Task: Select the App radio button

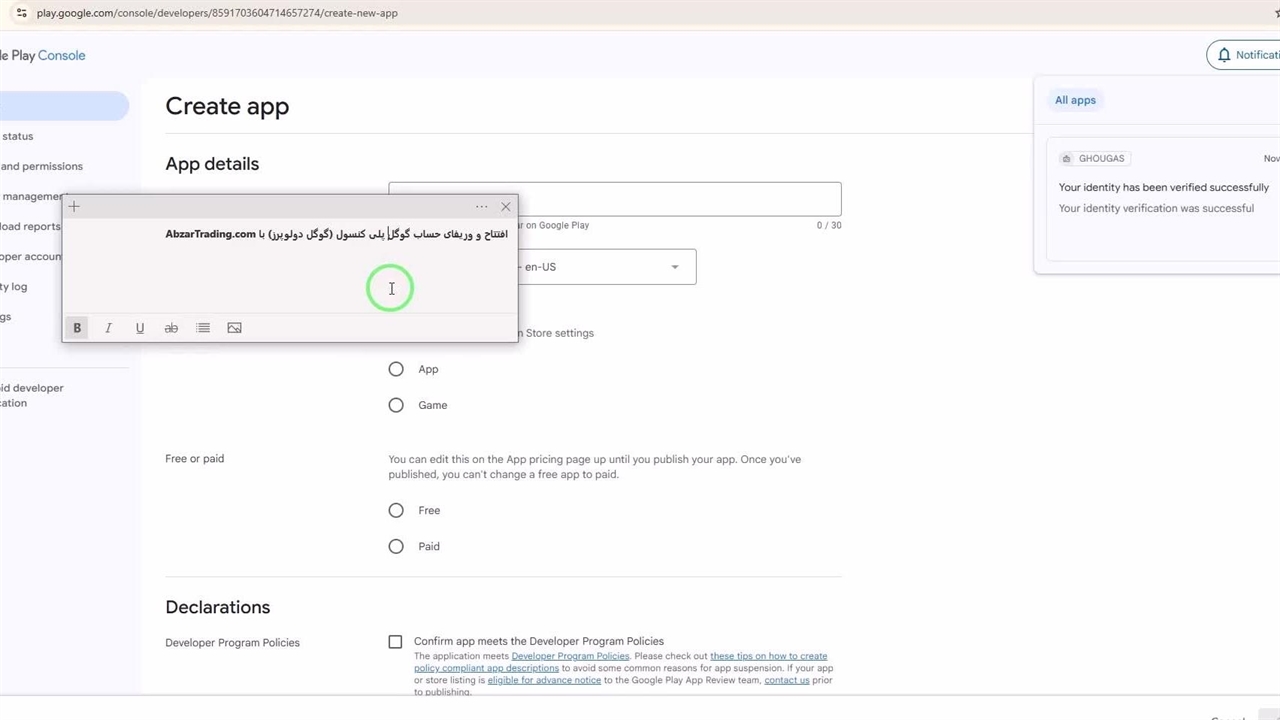Action: coord(396,369)
